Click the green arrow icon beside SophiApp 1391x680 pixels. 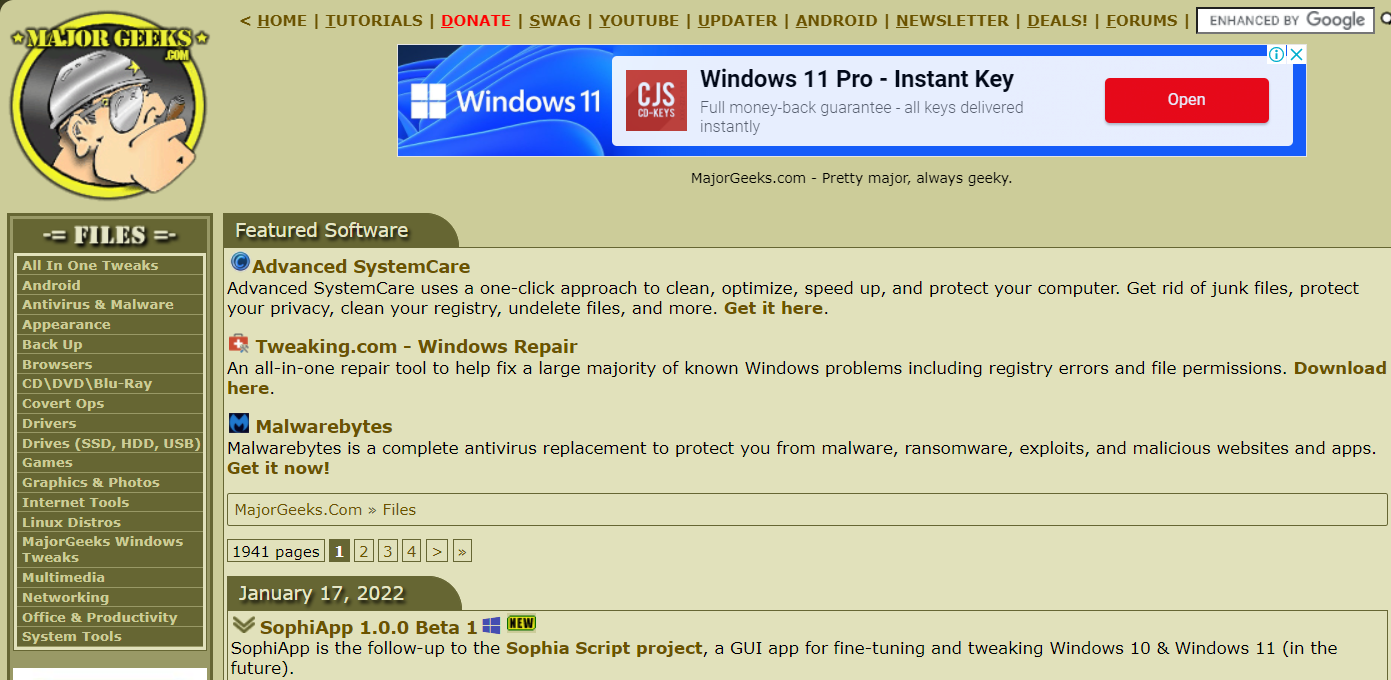point(244,625)
